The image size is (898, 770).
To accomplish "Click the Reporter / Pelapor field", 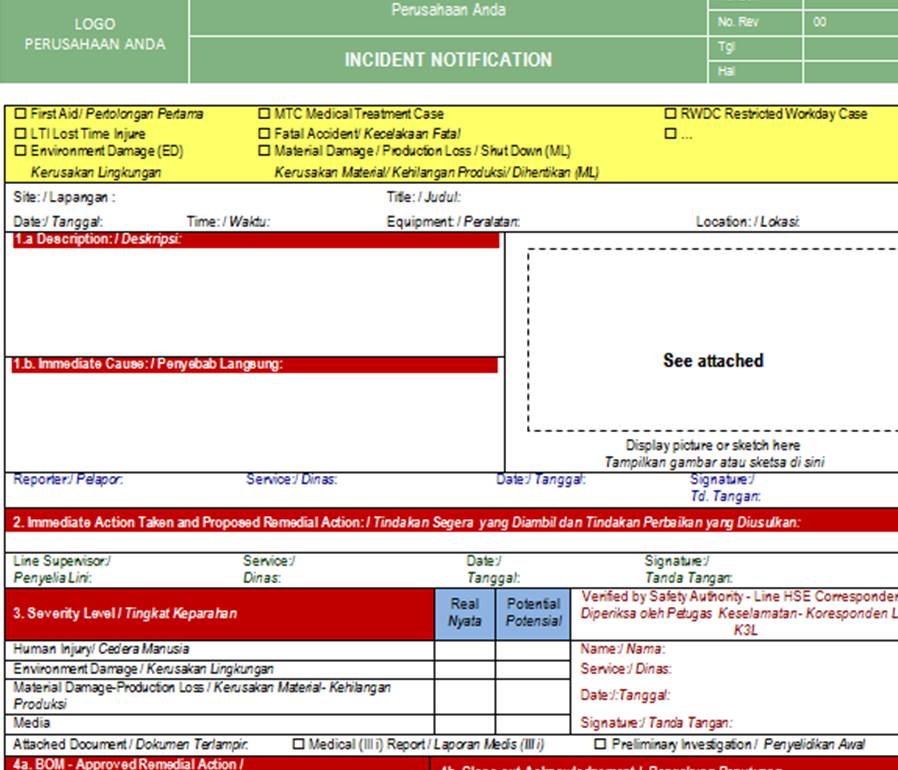I will (x=68, y=480).
